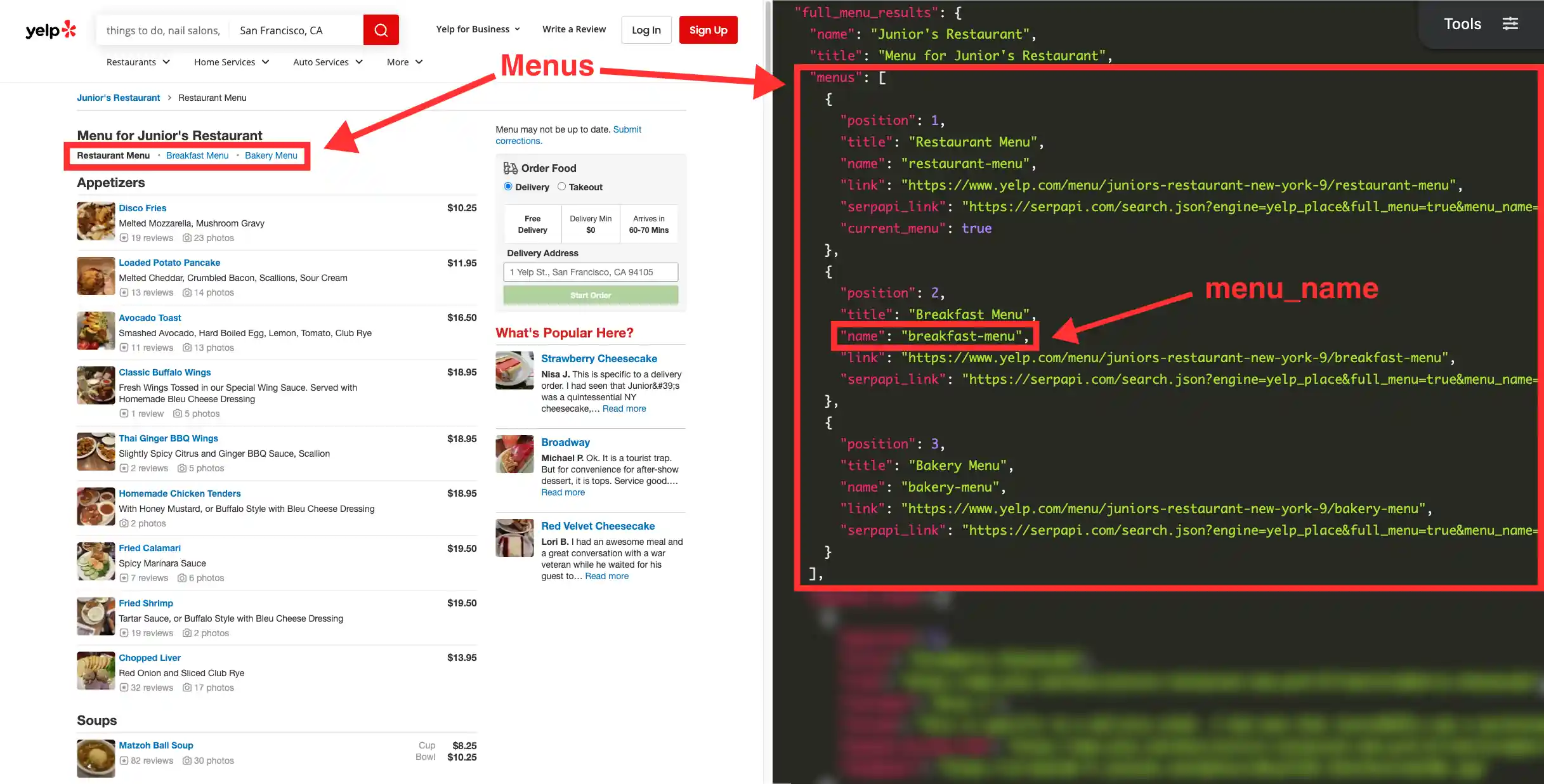Click the Sign Up button

708,30
